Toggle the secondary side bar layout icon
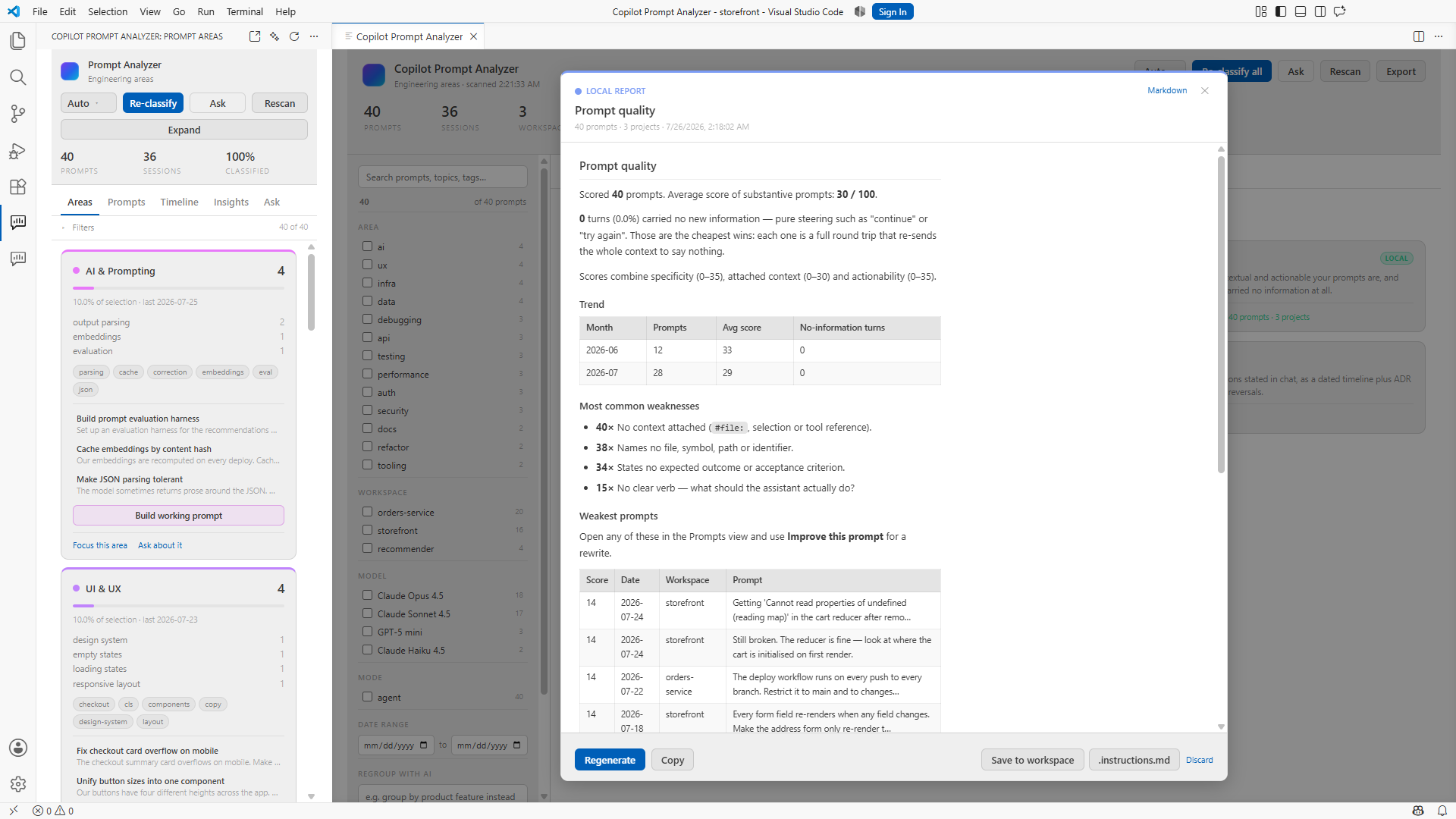 tap(1320, 11)
